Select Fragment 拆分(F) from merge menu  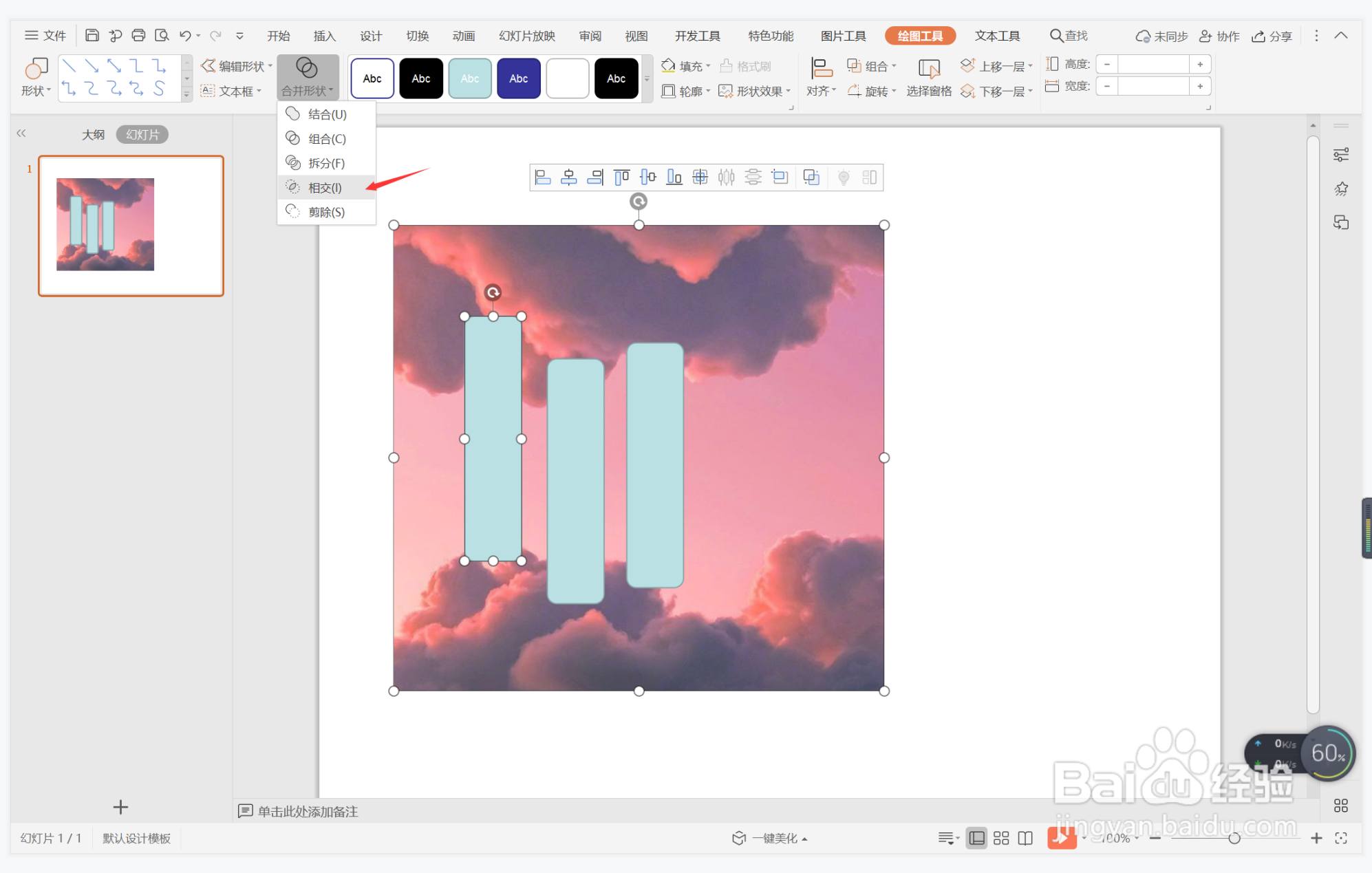(327, 163)
